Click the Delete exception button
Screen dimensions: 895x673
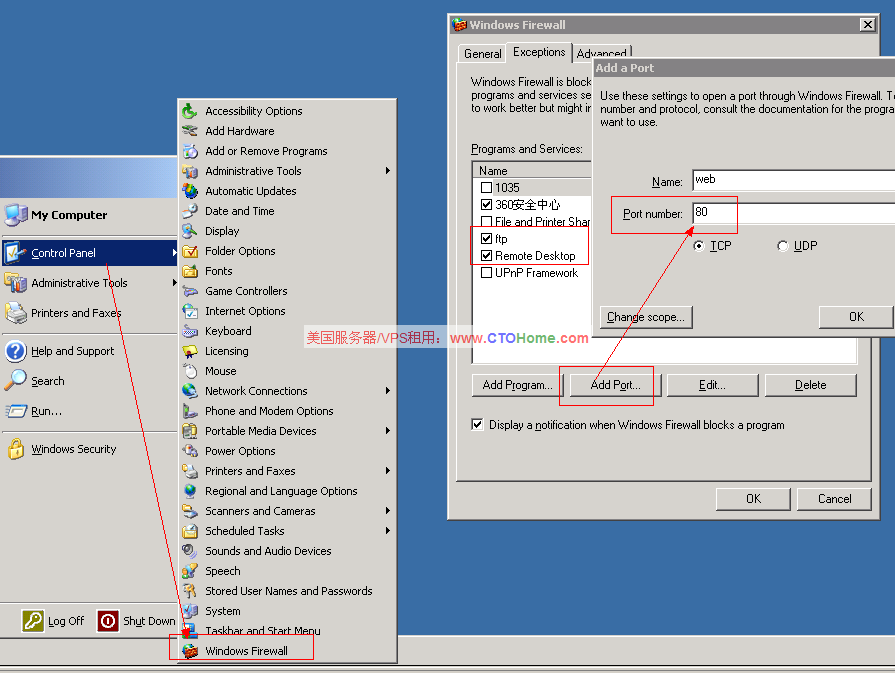coord(811,385)
